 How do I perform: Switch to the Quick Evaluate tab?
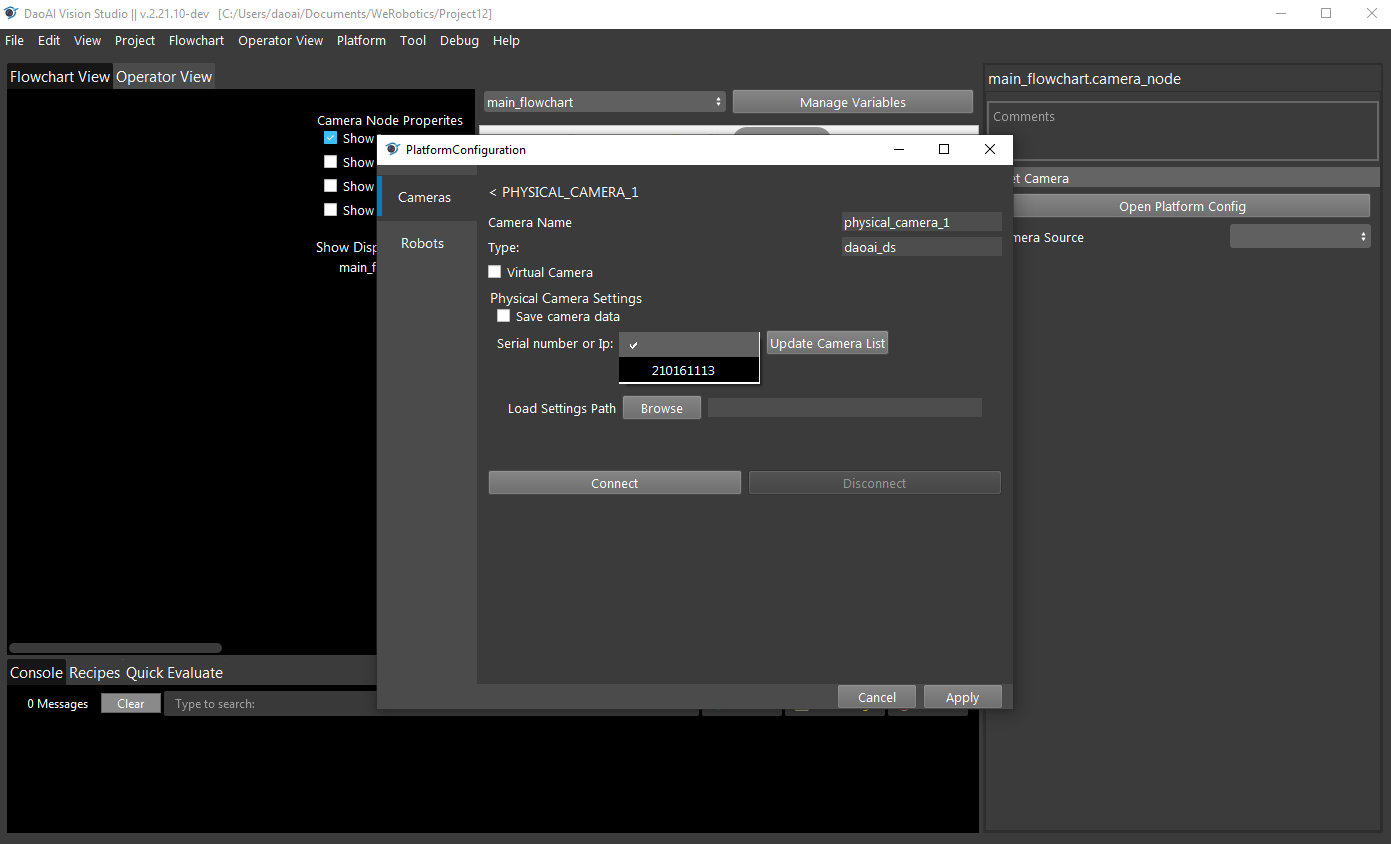tap(174, 672)
